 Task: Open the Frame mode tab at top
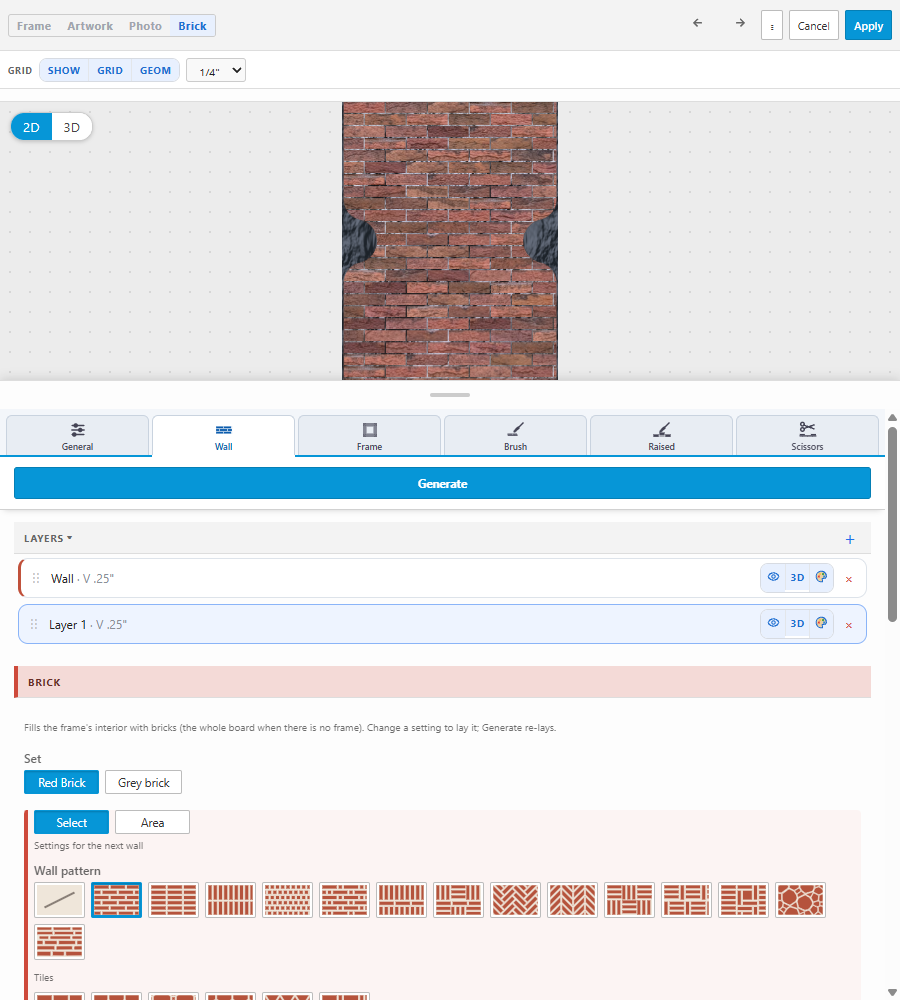coord(34,26)
